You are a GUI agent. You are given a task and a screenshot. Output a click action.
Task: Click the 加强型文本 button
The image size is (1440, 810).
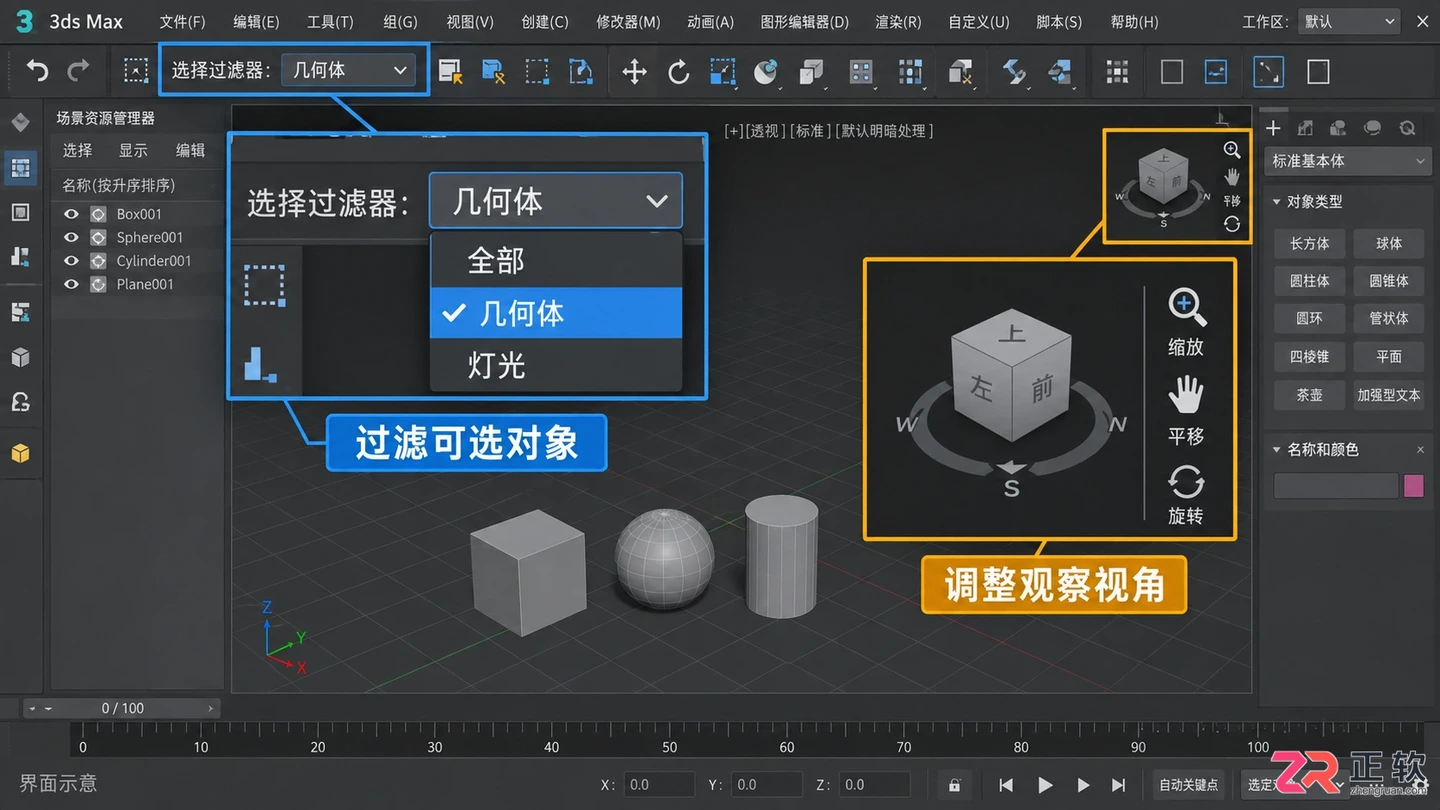pyautogui.click(x=1388, y=395)
